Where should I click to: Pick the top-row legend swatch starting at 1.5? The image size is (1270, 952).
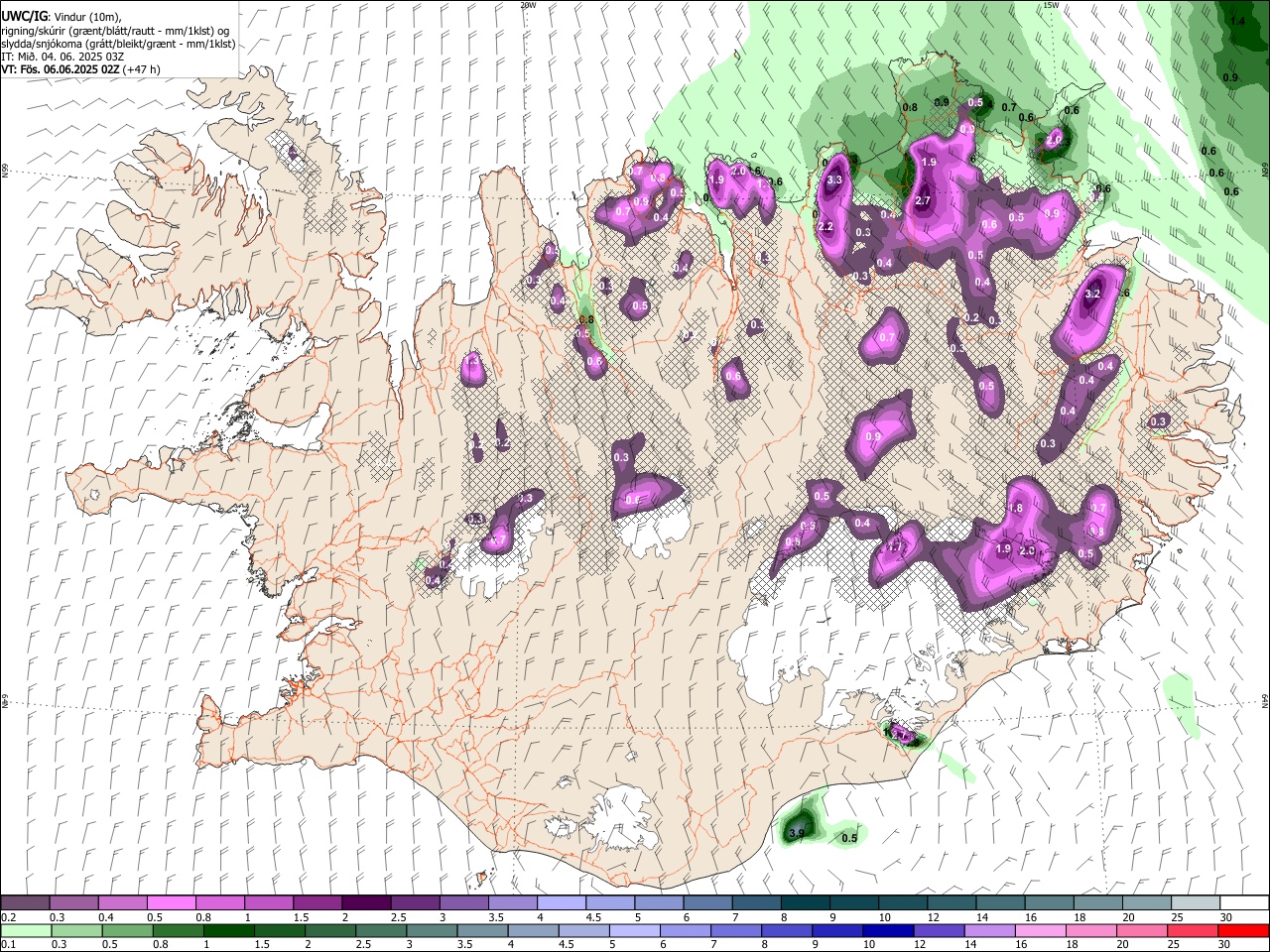(317, 903)
